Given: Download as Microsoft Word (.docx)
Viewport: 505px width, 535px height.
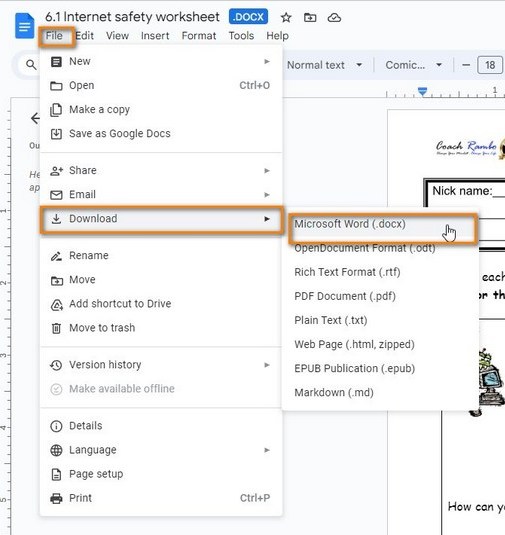Looking at the screenshot, I should coord(380,224).
